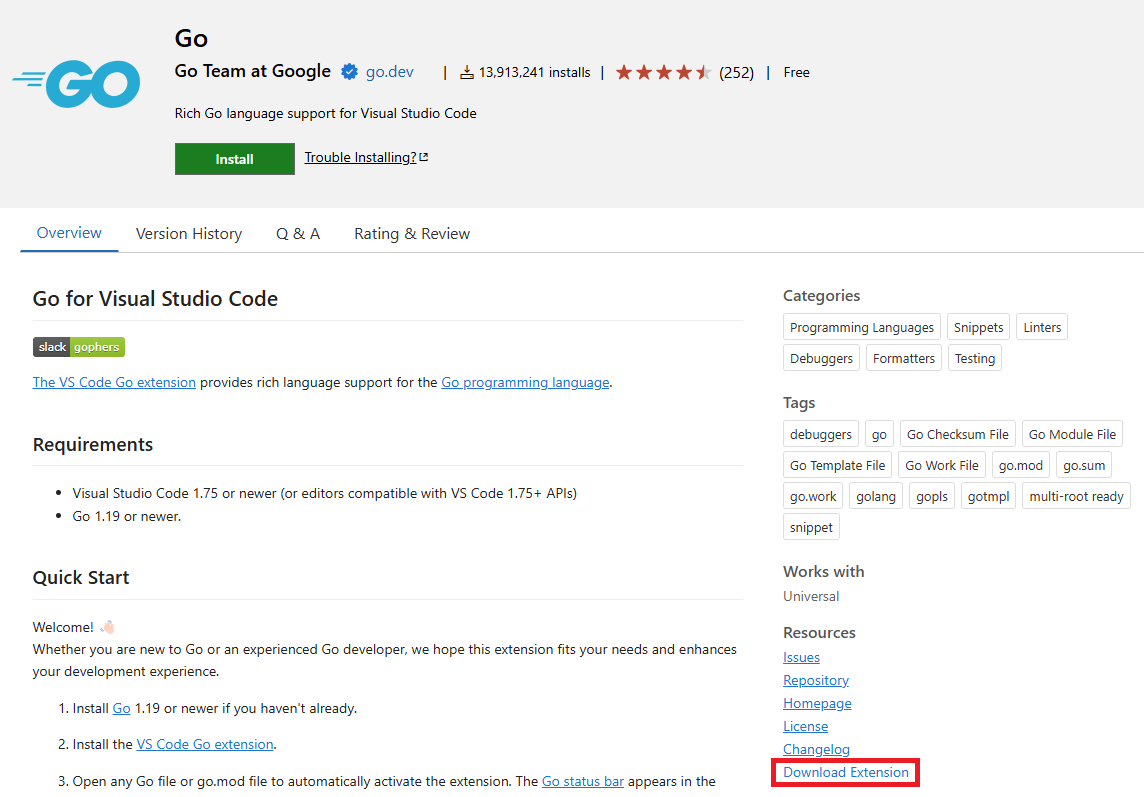Open the Repository resource link
The height and width of the screenshot is (797, 1144).
click(x=816, y=680)
